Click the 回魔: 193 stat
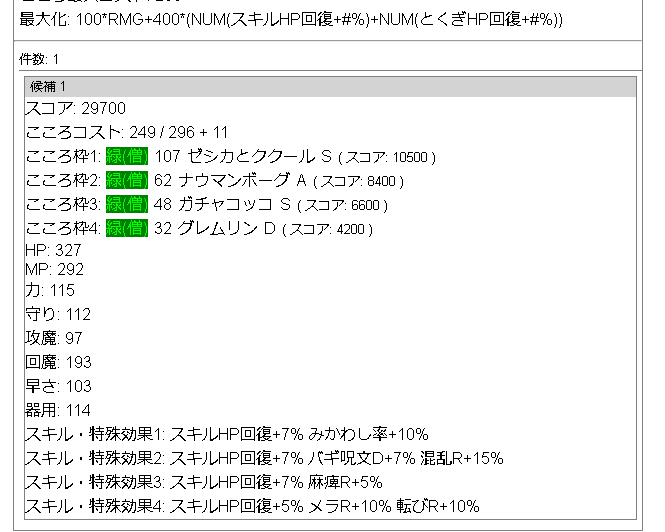 59,362
